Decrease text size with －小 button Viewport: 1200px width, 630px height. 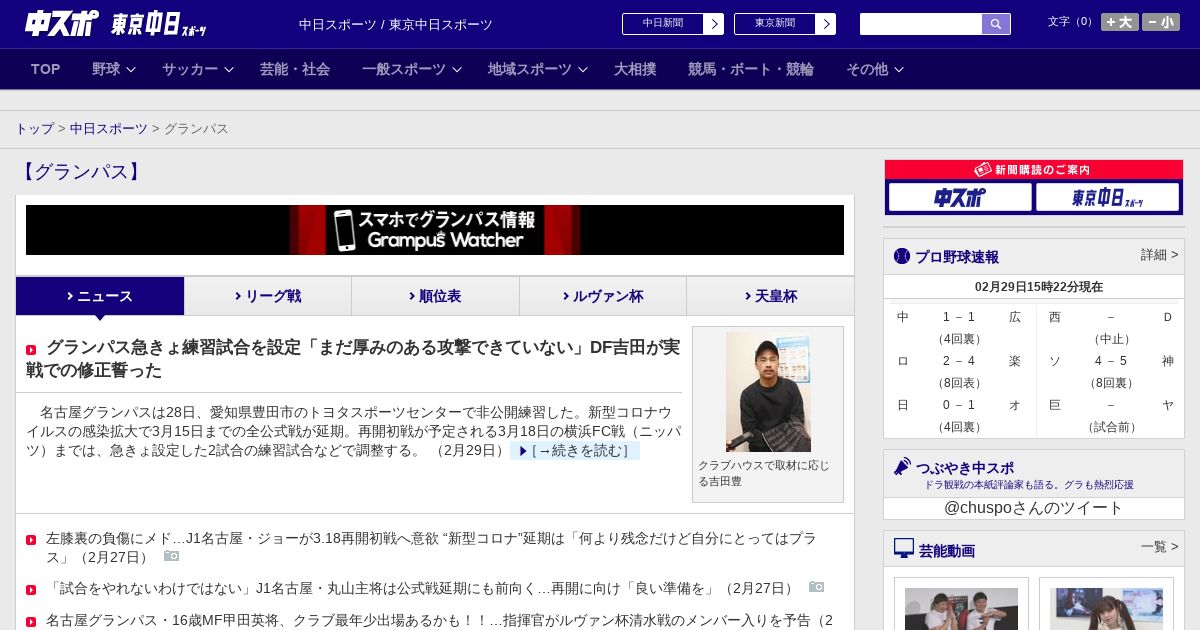[x=1161, y=22]
